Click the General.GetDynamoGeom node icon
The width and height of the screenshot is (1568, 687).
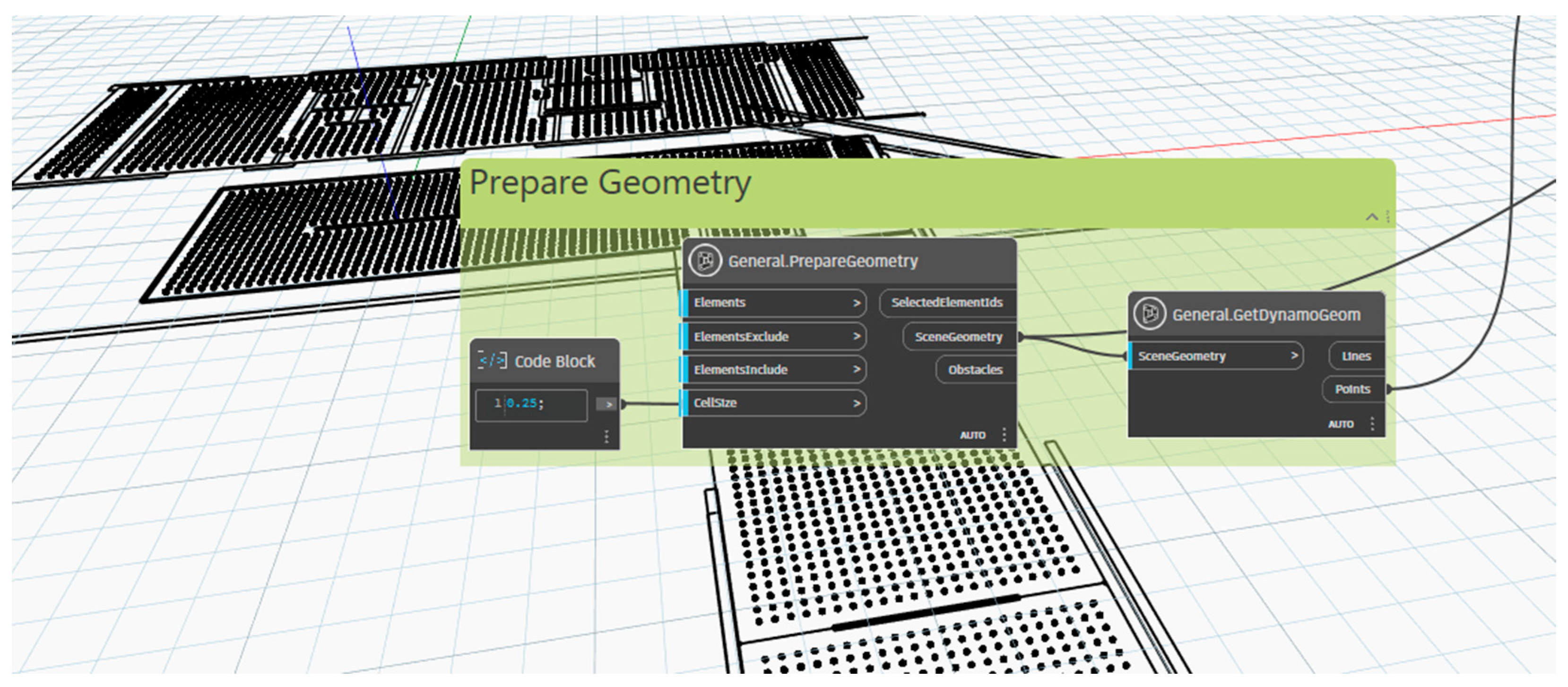pos(1149,314)
